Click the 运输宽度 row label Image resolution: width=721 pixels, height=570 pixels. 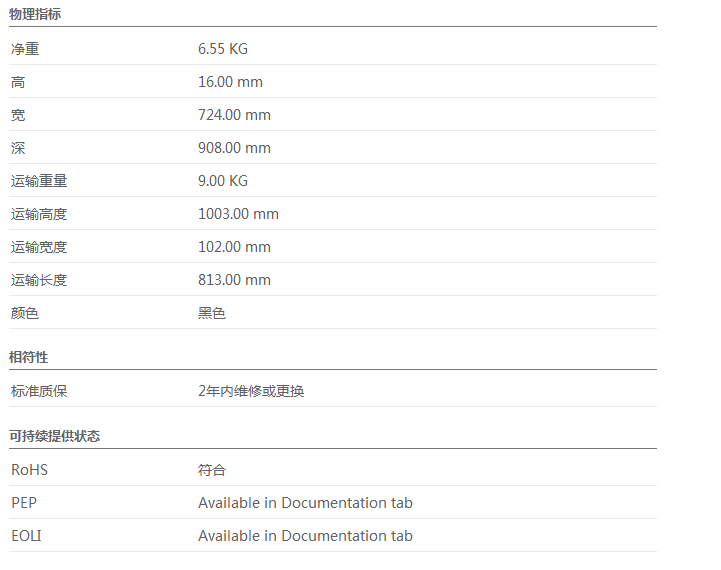click(x=39, y=247)
